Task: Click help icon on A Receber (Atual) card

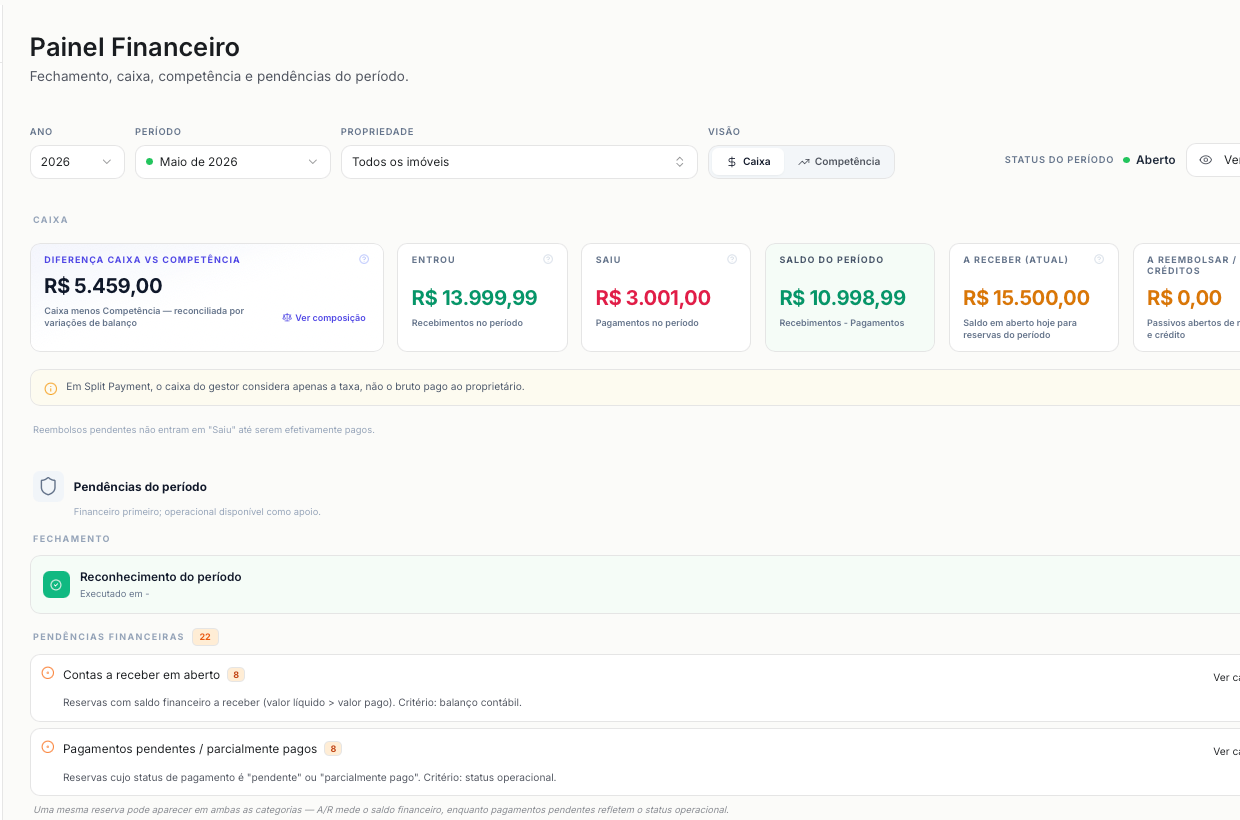Action: (x=1099, y=259)
